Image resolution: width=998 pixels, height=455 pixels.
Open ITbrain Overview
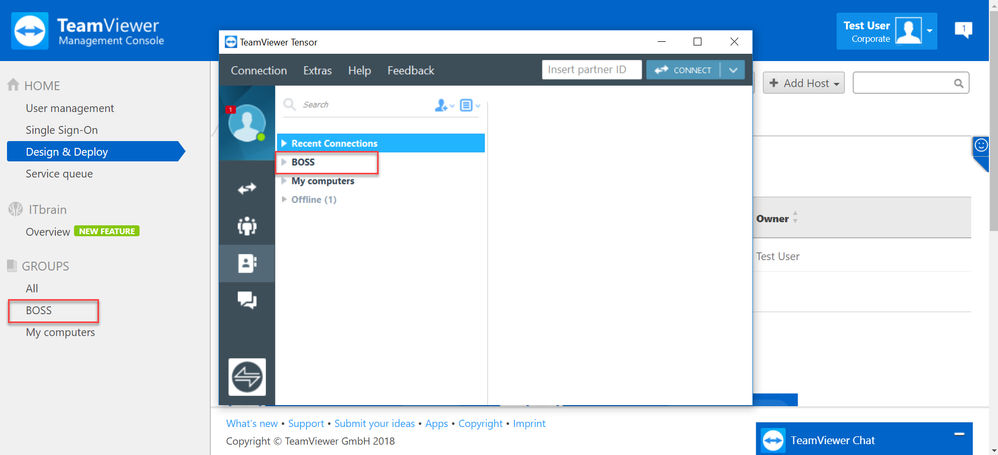[x=48, y=232]
